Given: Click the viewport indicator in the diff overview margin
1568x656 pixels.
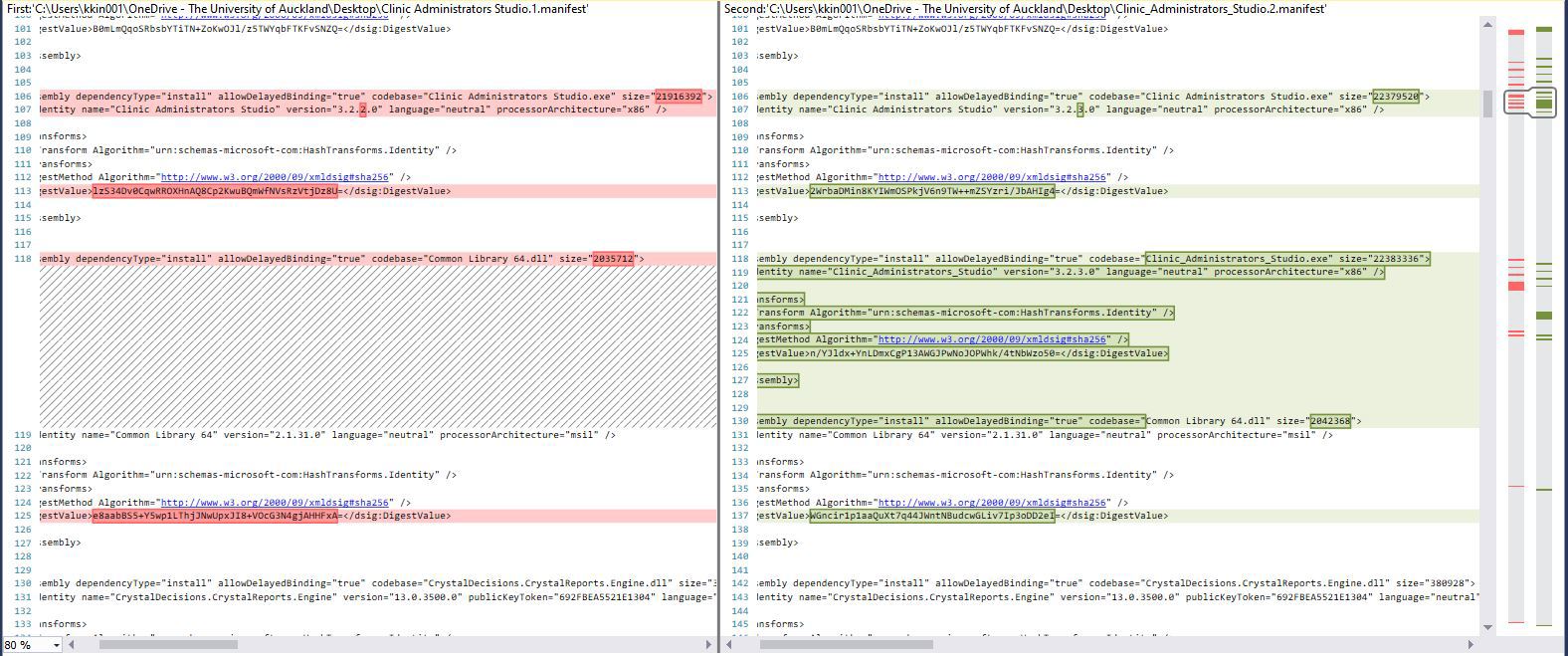Looking at the screenshot, I should click(1530, 102).
